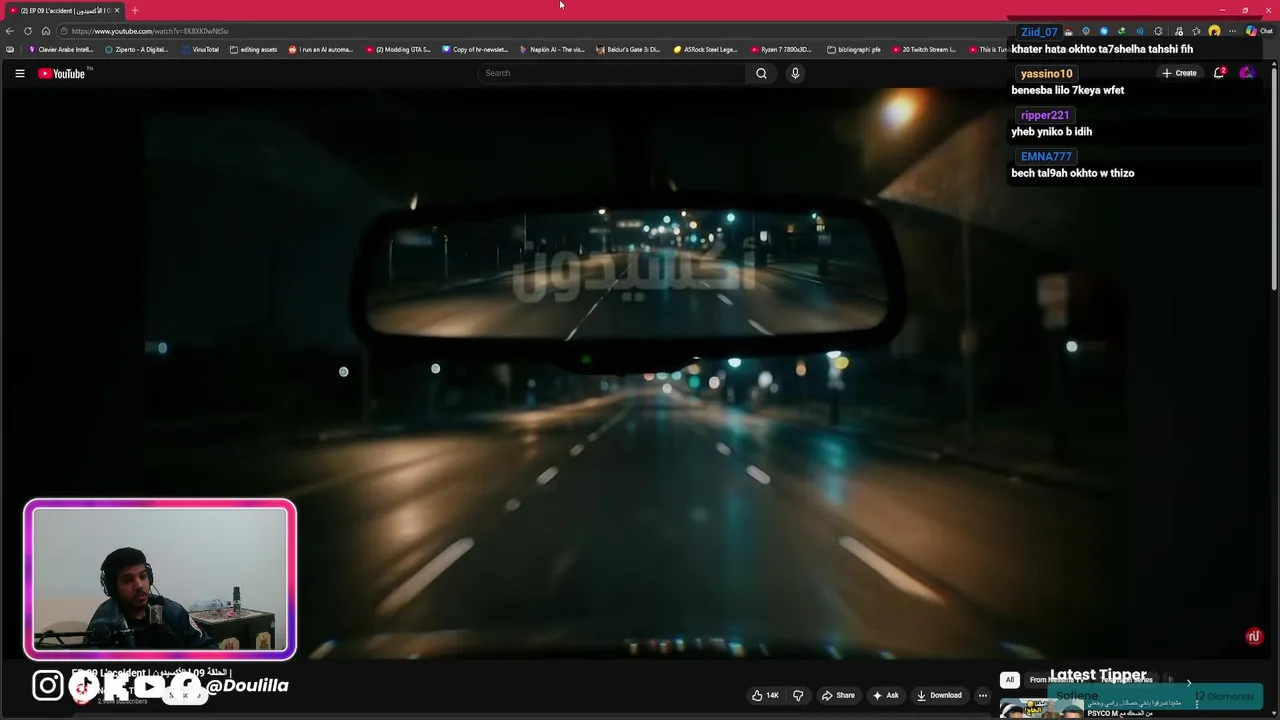Open the VirusTotal bookmark
This screenshot has height=720, width=1280.
click(200, 49)
